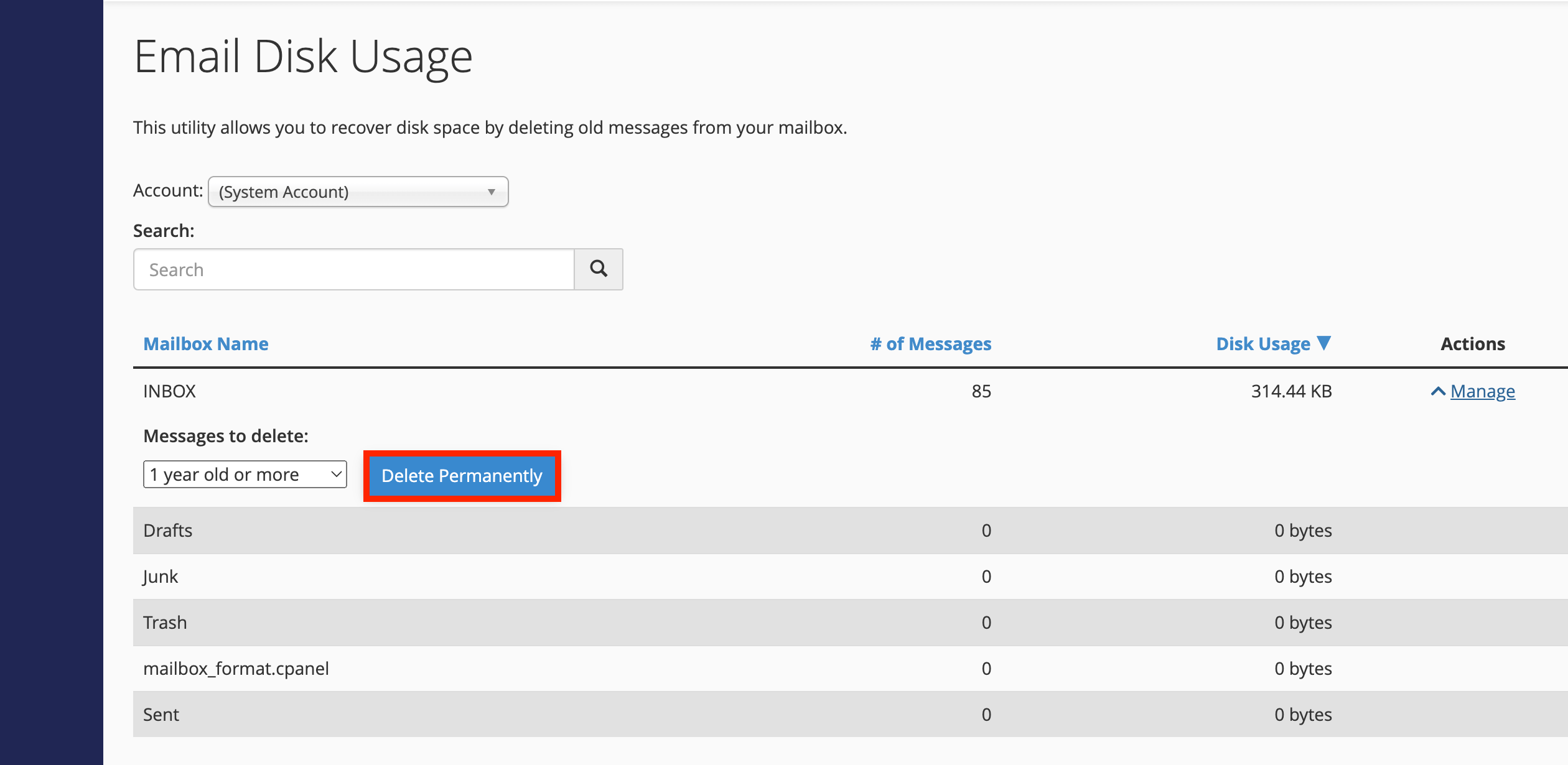Click into the Search input field

pos(354,269)
